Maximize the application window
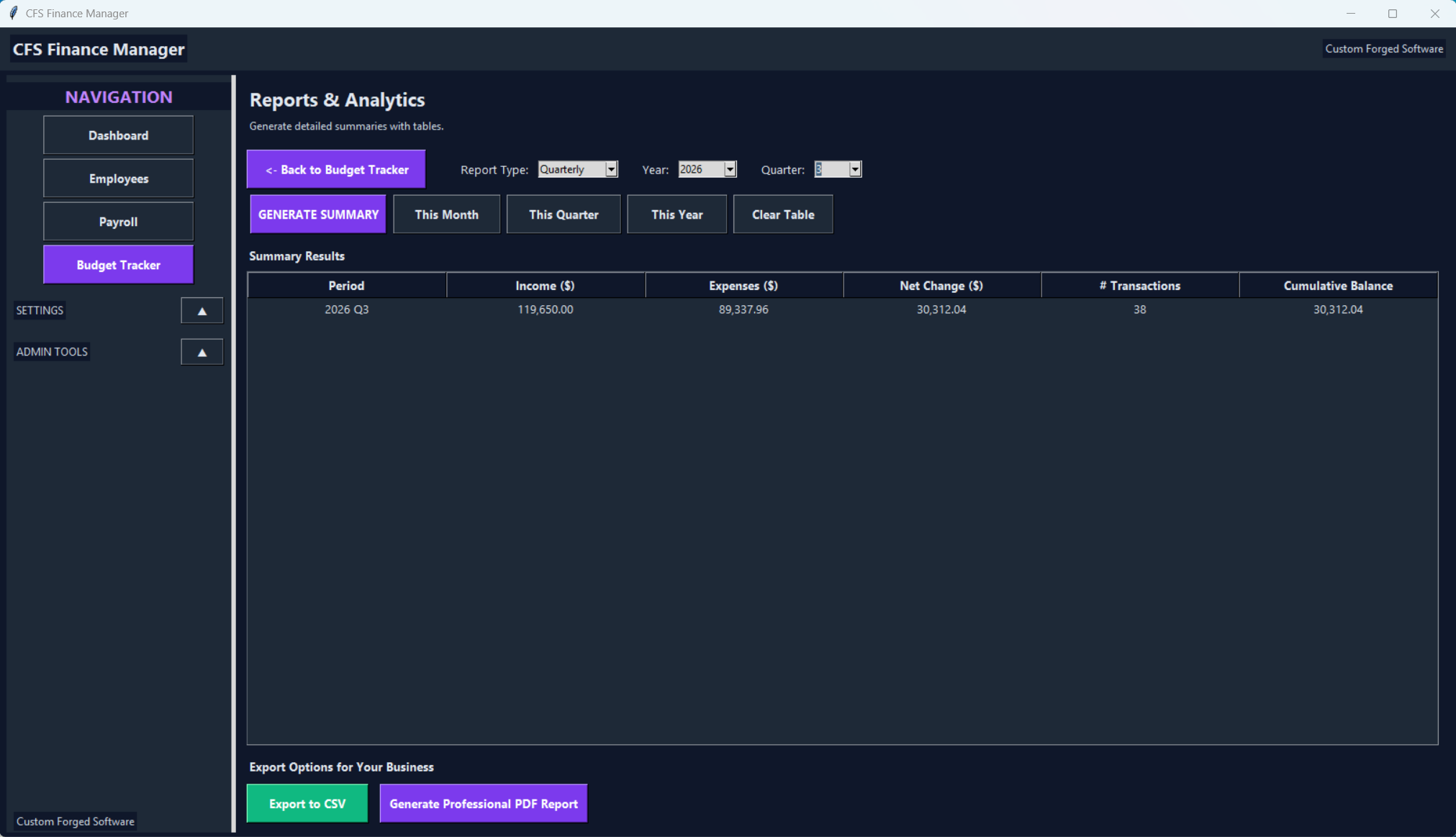The width and height of the screenshot is (1456, 837). (x=1393, y=13)
